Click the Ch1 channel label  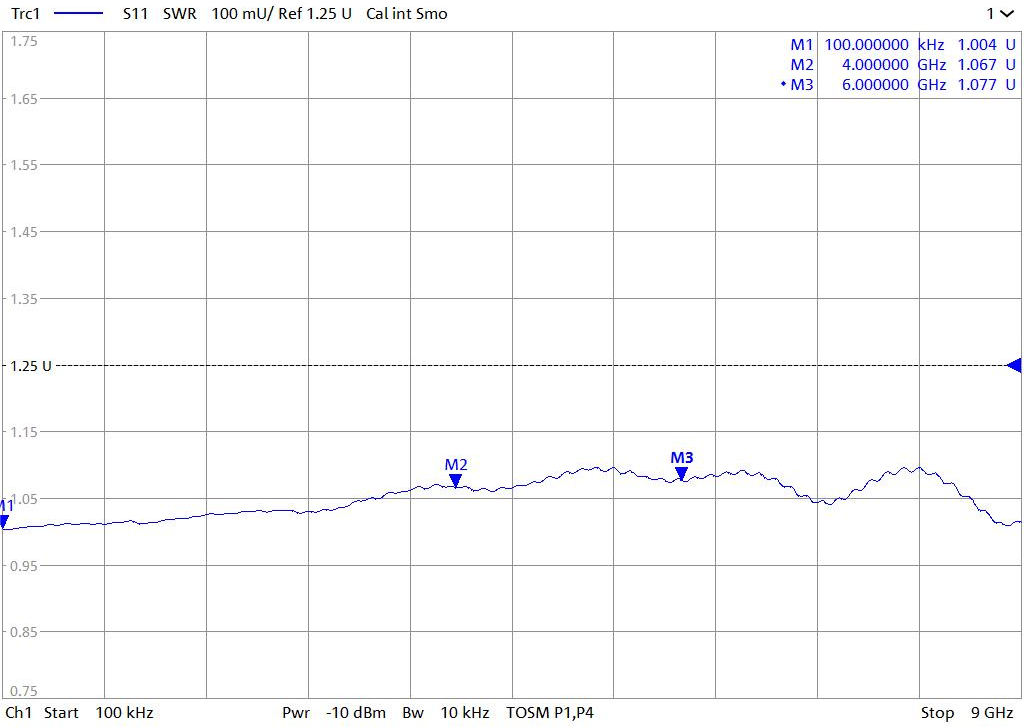[x=19, y=713]
